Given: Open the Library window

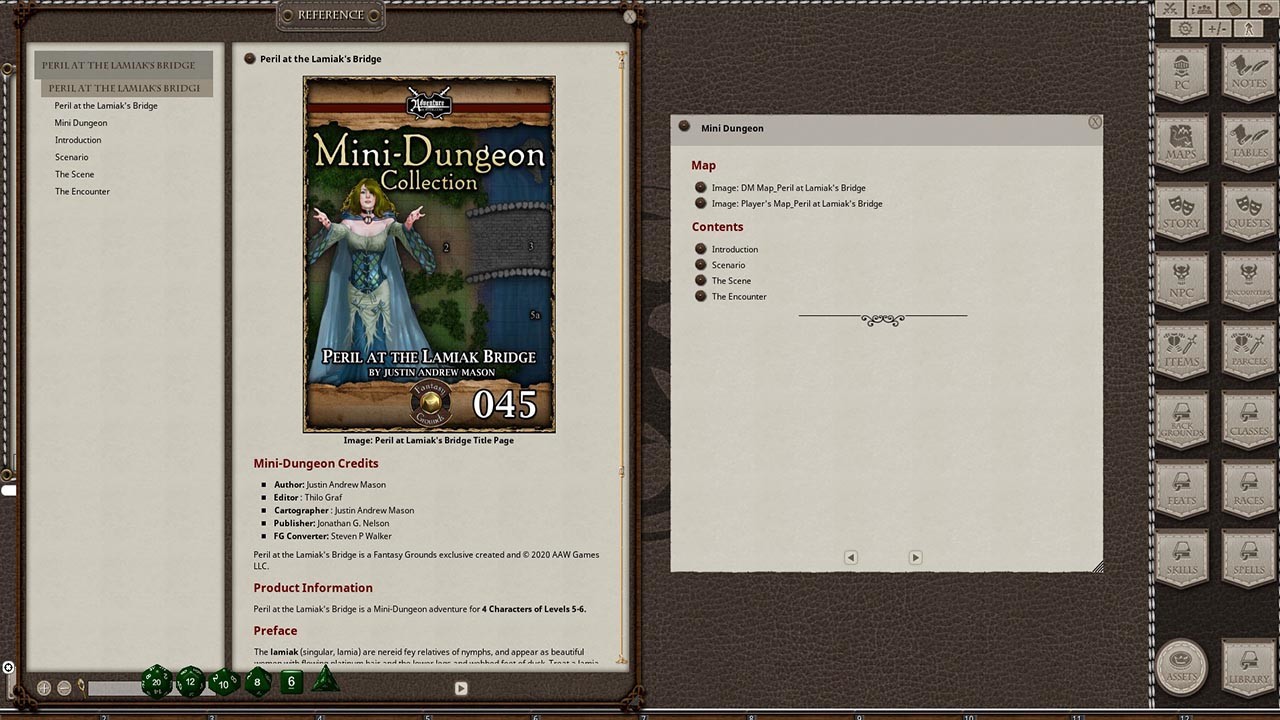Looking at the screenshot, I should [1247, 668].
